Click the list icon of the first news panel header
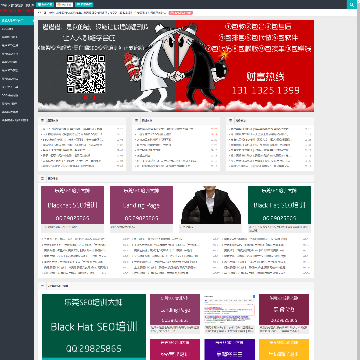The image size is (360, 360). 42,120
